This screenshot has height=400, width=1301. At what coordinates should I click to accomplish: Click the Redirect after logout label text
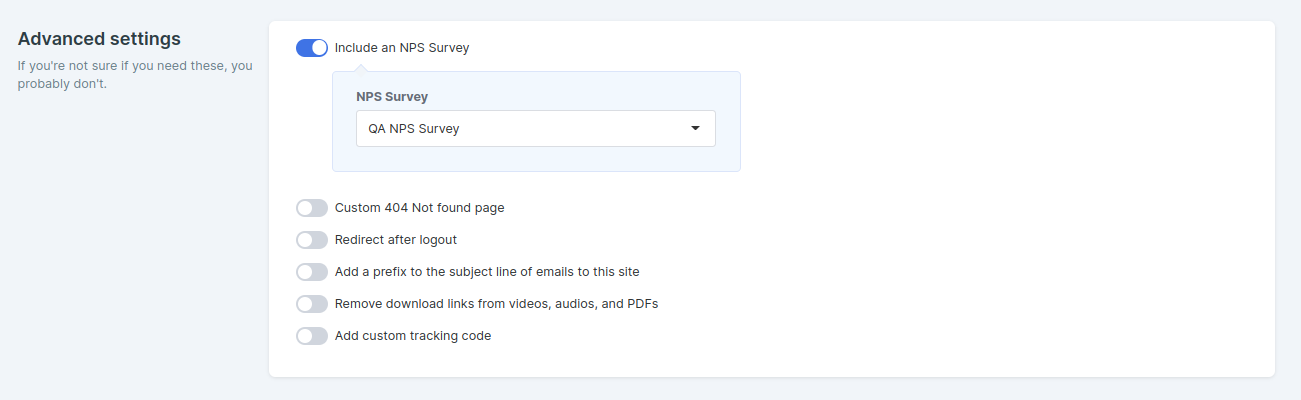click(x=396, y=240)
